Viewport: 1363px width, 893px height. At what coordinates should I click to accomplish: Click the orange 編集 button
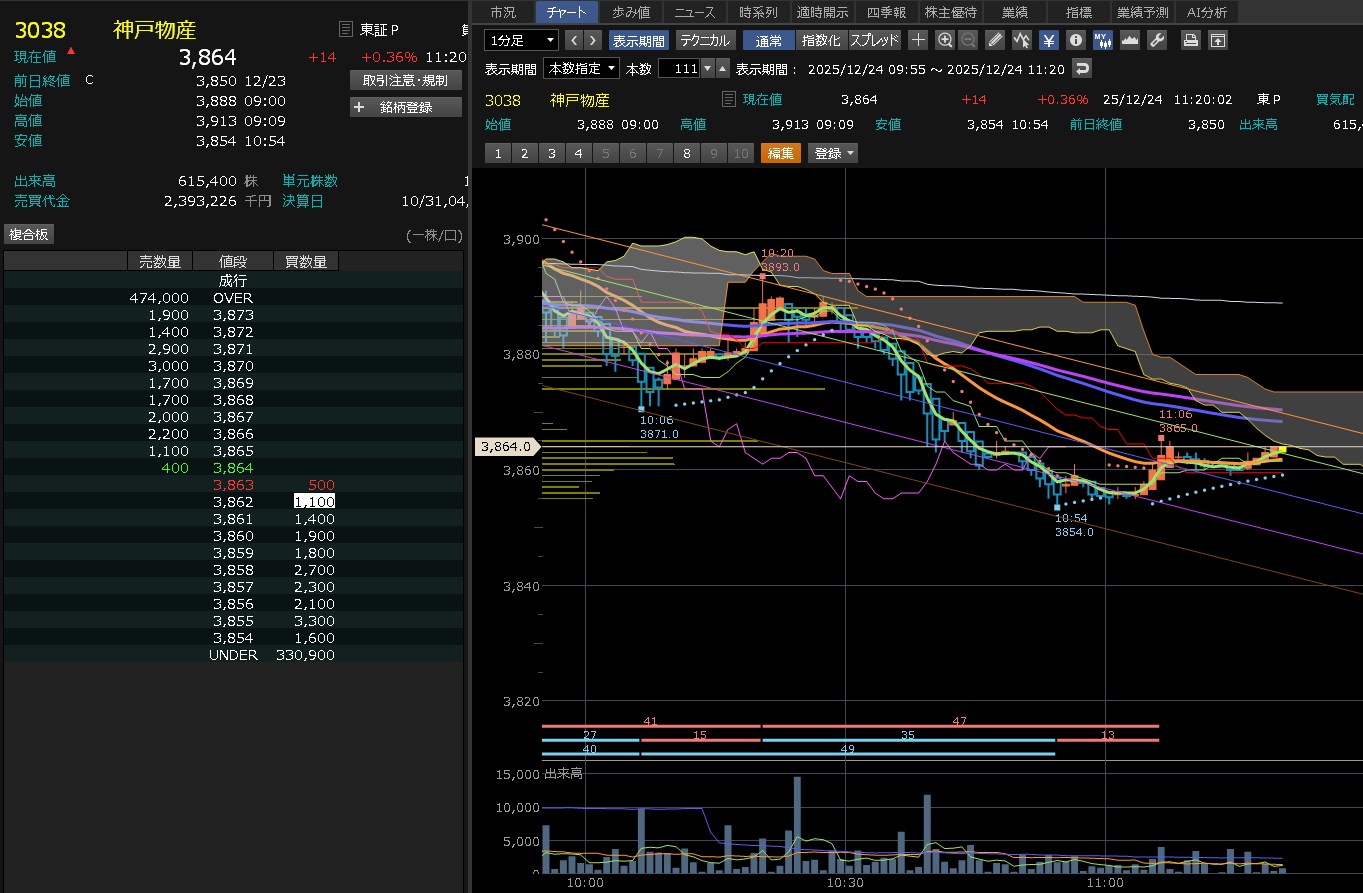(780, 153)
